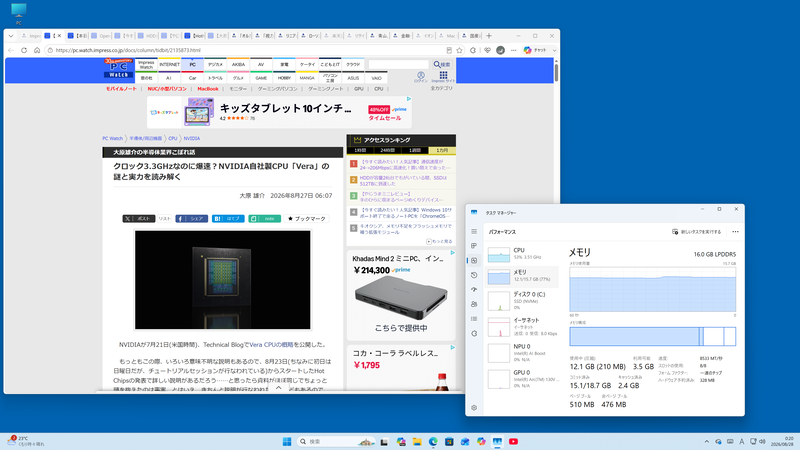
Task: Switch to the Impress browser tab
Action: pos(31,36)
